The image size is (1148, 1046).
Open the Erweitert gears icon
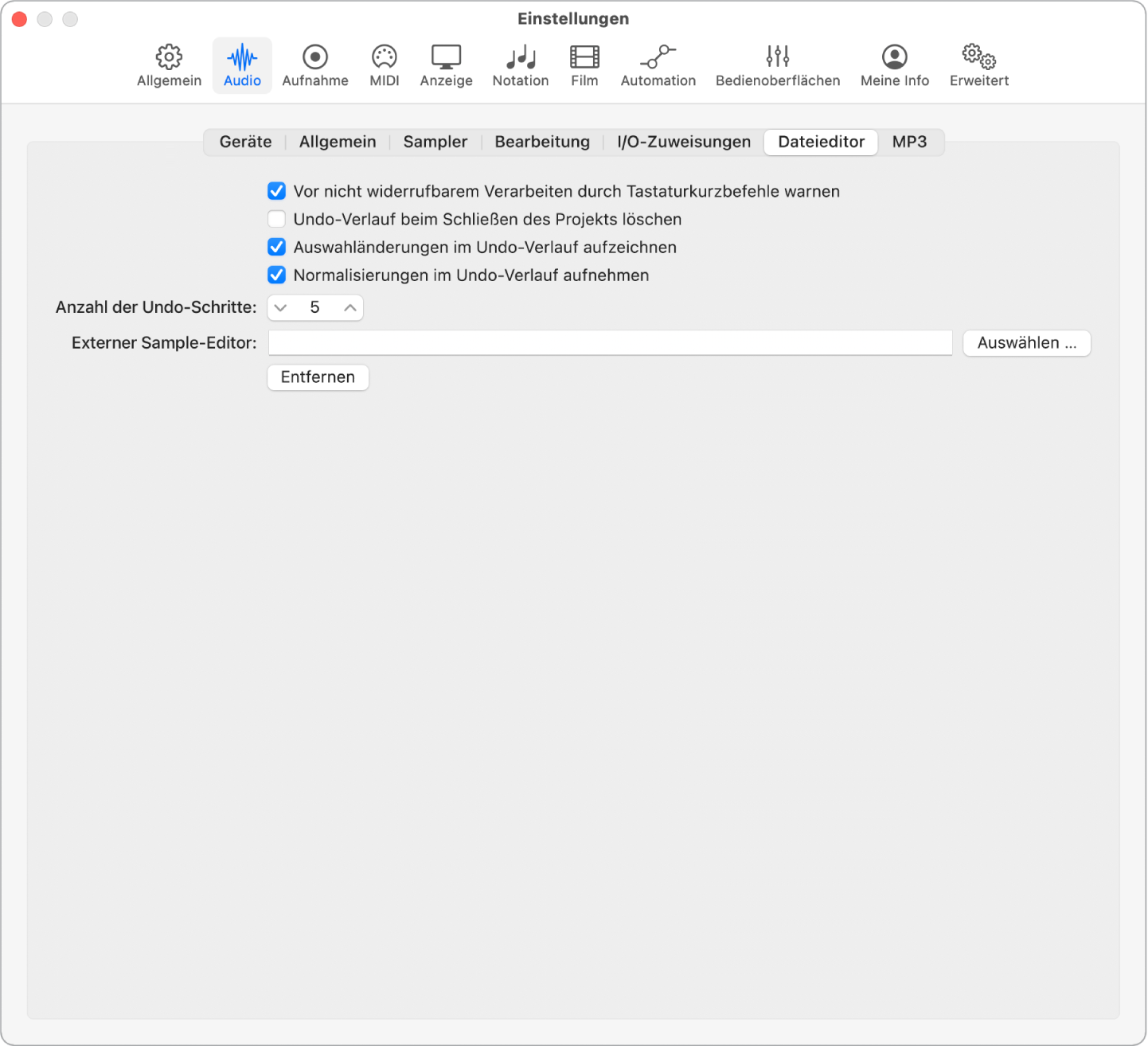pyautogui.click(x=979, y=57)
